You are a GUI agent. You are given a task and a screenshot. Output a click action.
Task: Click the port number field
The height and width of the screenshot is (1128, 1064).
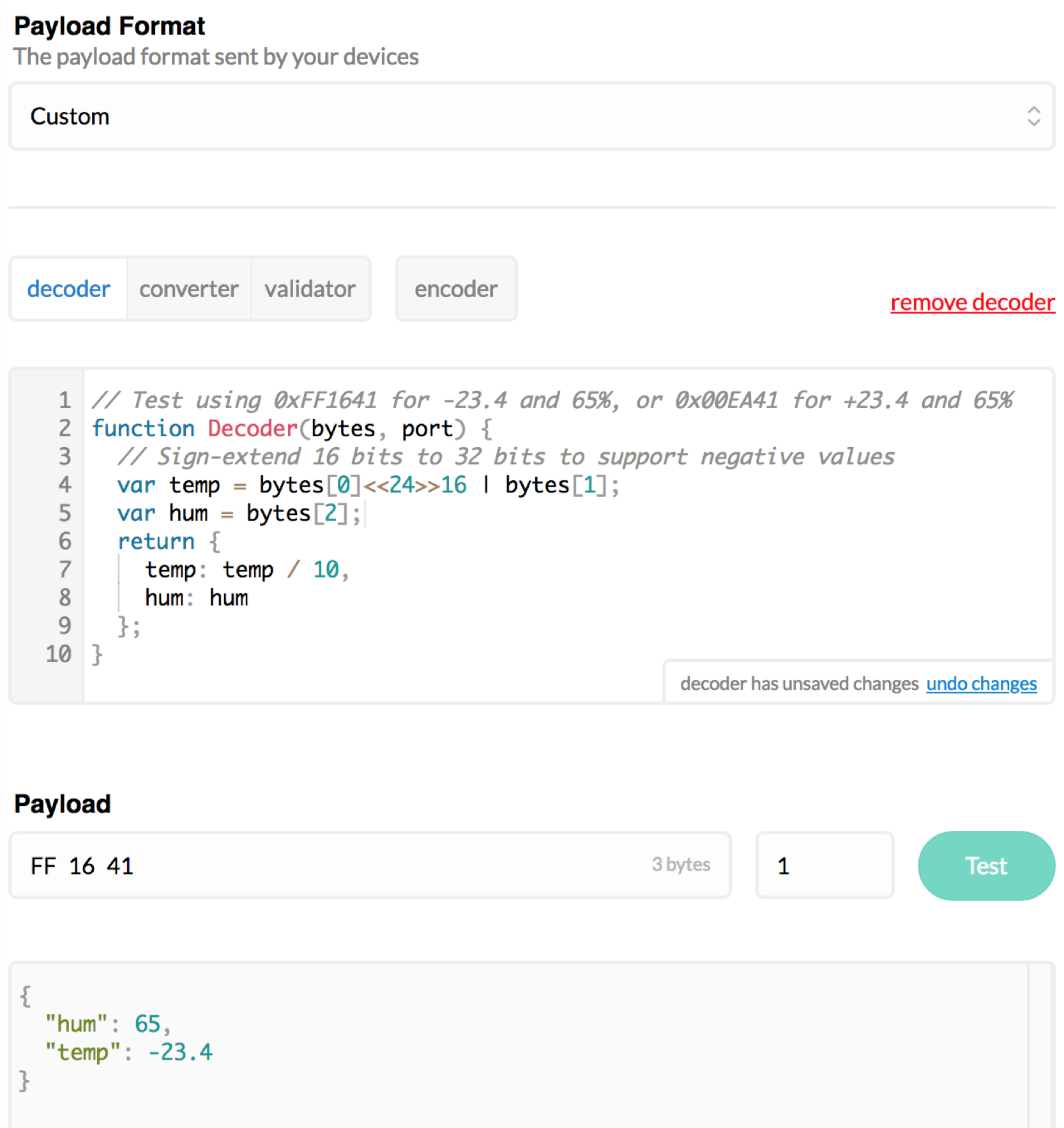tap(824, 865)
